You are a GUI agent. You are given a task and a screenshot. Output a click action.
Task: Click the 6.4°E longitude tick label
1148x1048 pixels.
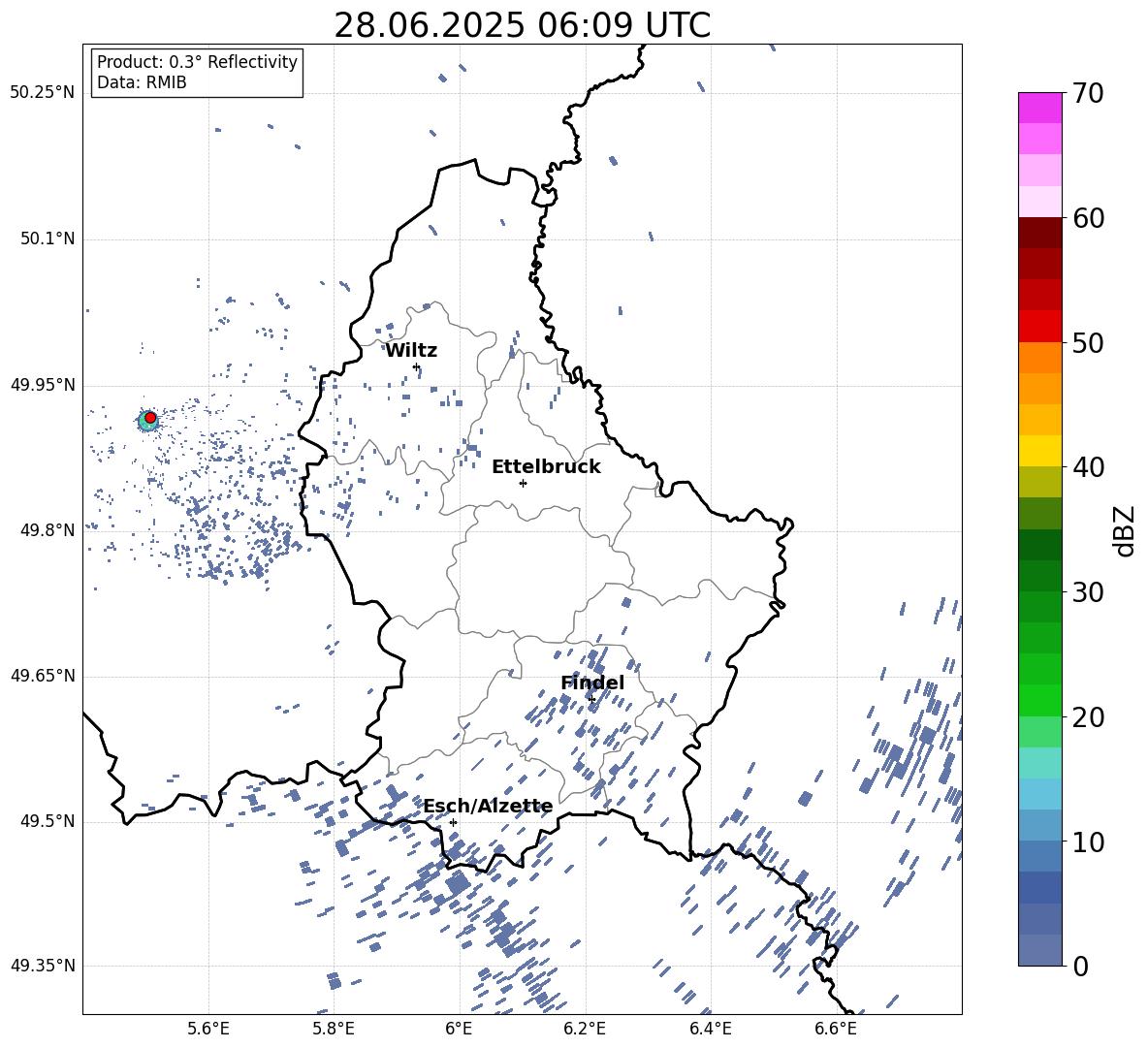pos(710,1029)
